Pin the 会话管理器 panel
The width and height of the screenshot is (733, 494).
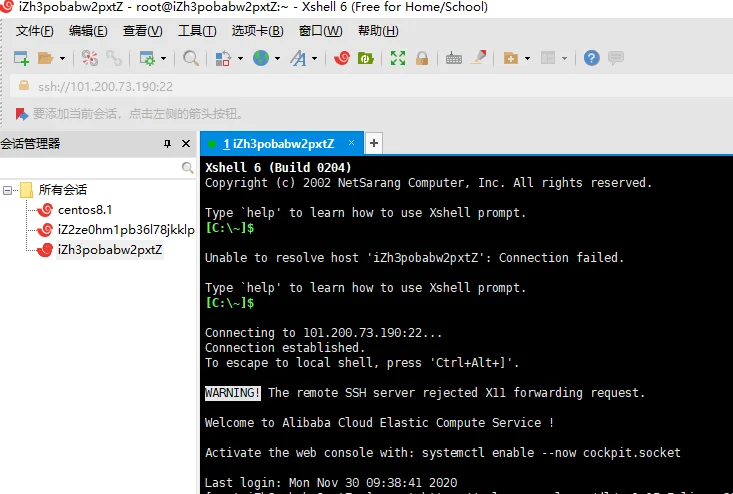click(x=167, y=143)
